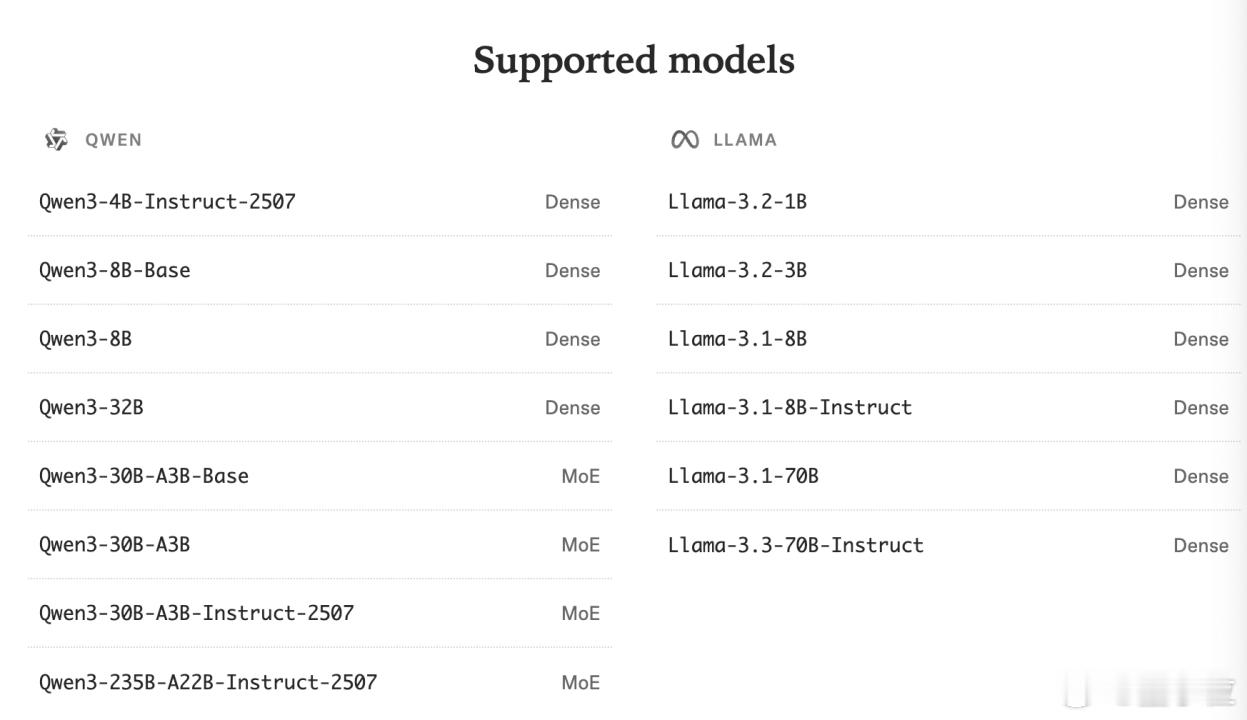This screenshot has height=720, width=1247.
Task: Click Qwen3-30B-A3B-Base in the list
Action: point(143,476)
